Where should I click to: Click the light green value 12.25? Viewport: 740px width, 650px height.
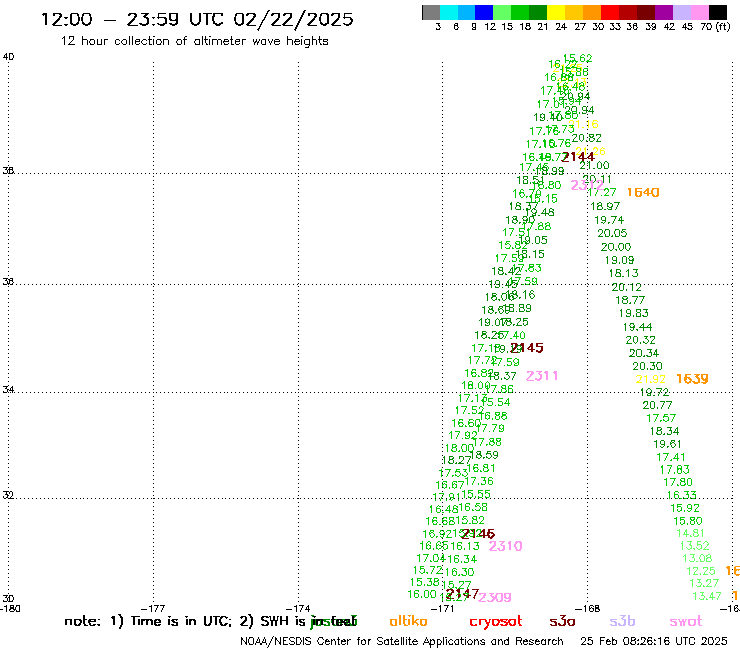[x=701, y=571]
